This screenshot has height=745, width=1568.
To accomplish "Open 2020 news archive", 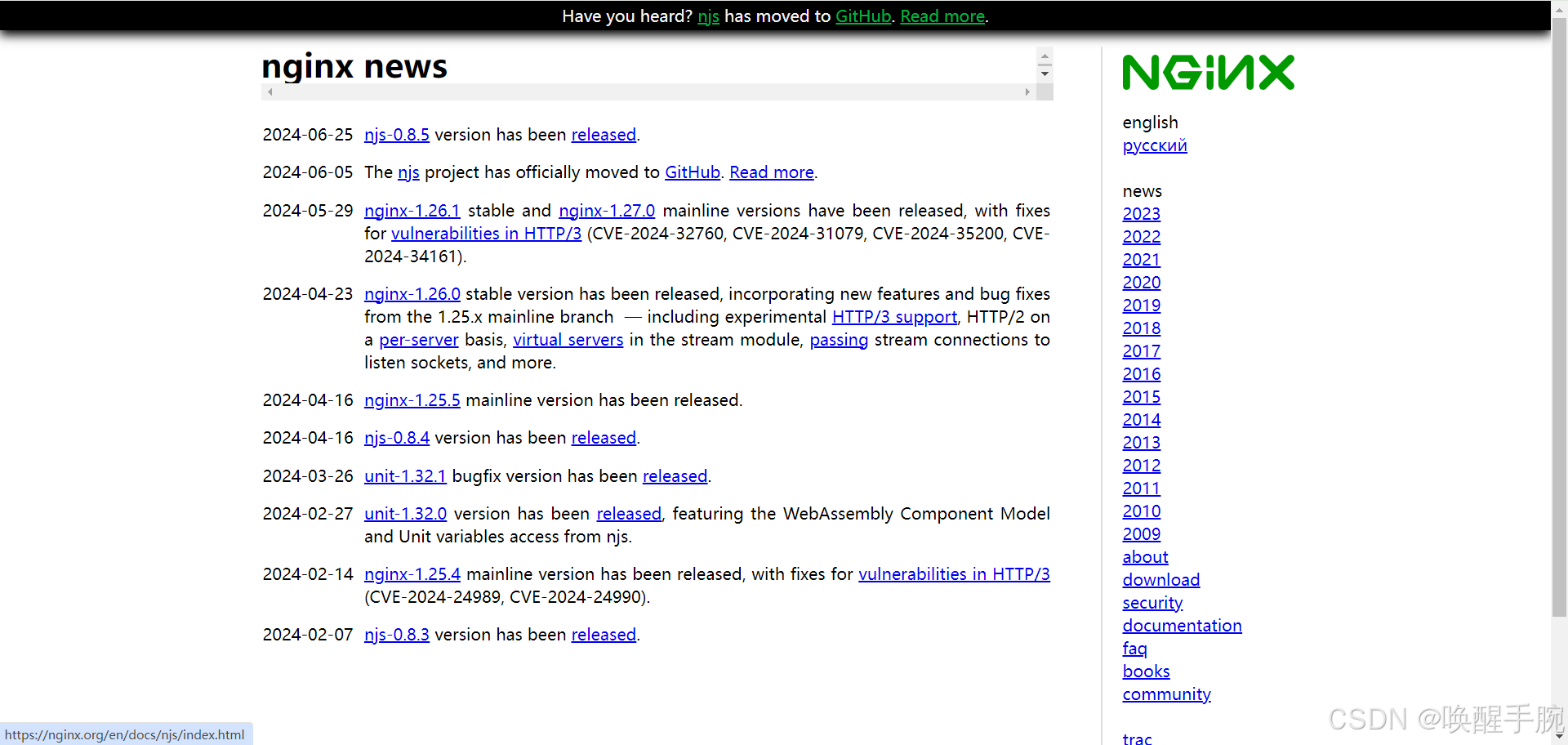I will (1142, 283).
